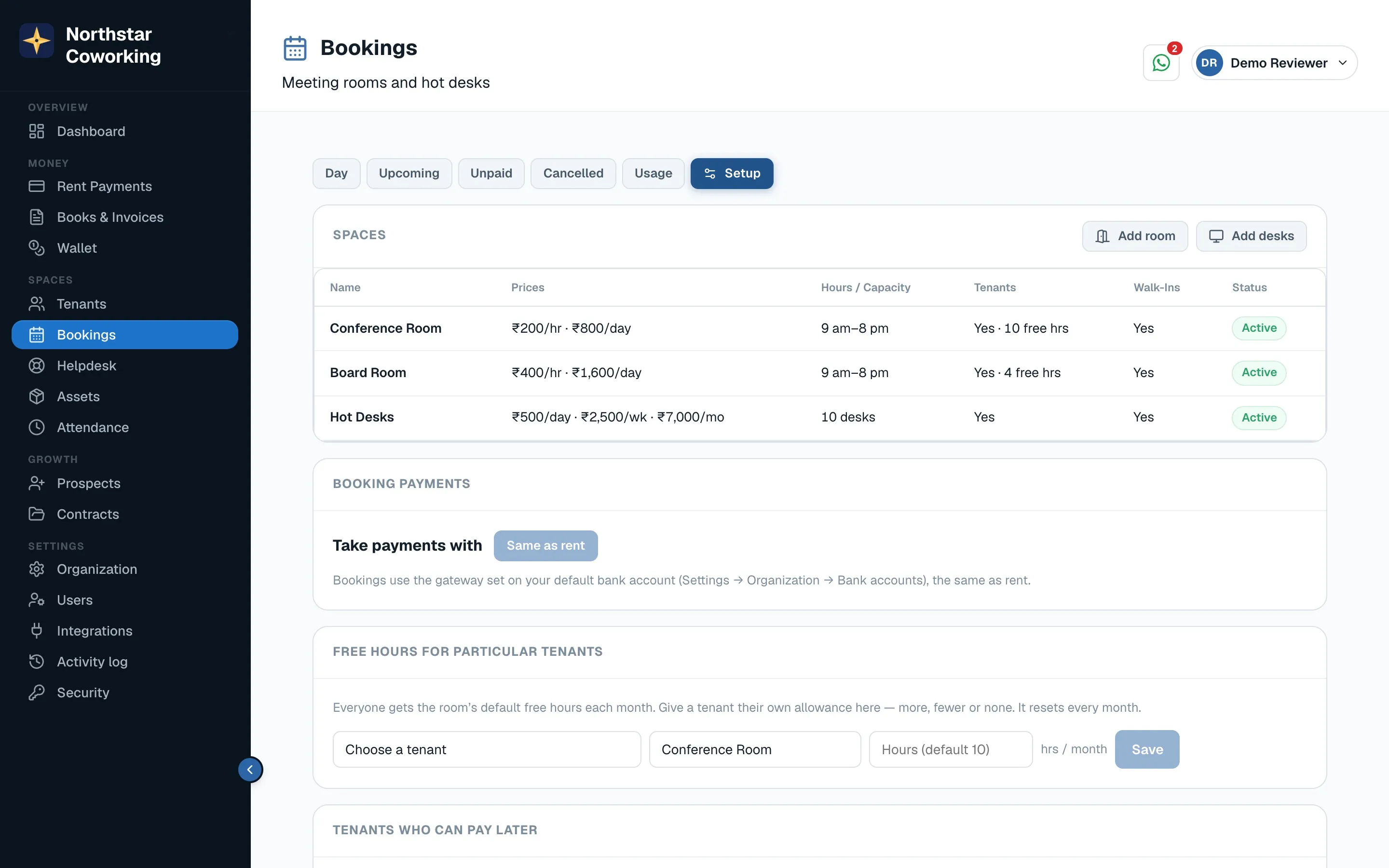Open Security settings

tap(124, 693)
